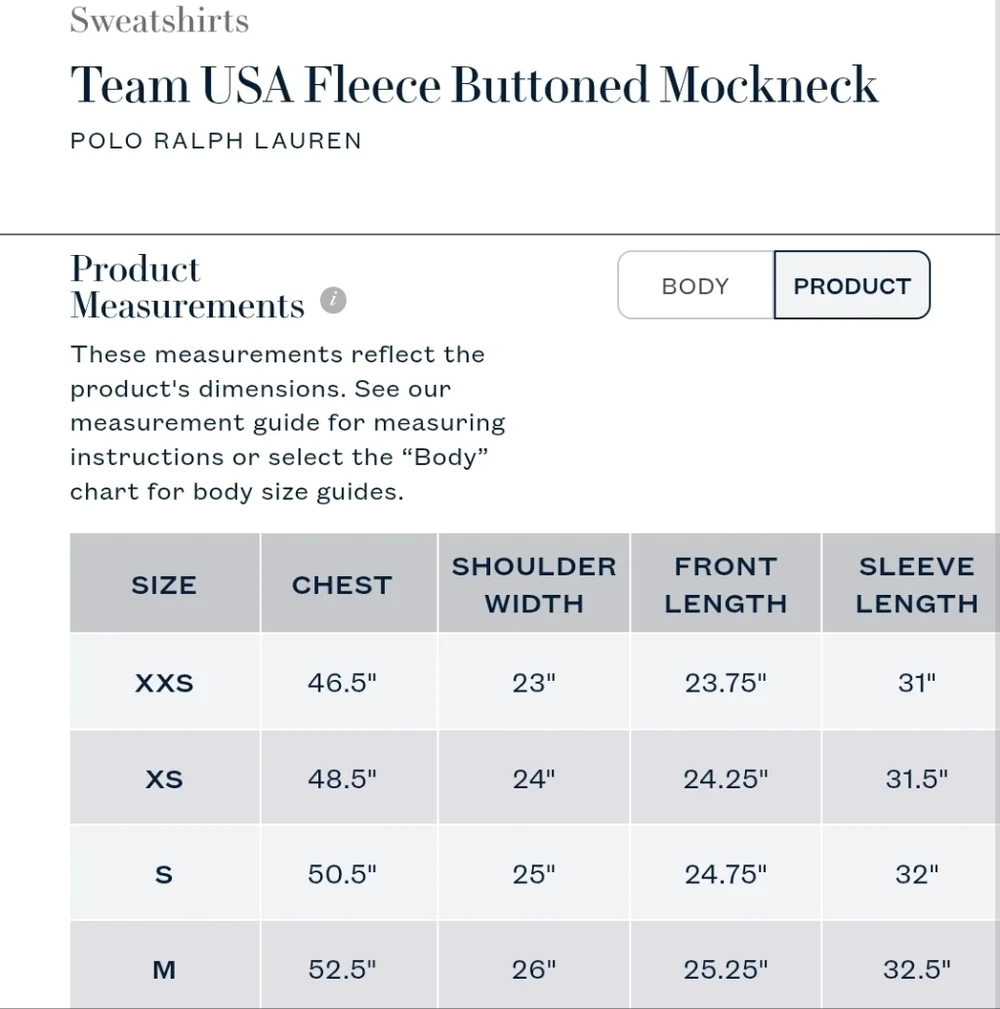This screenshot has width=1000, height=1009.
Task: Click the 24.25" front length cell
Action: [726, 779]
